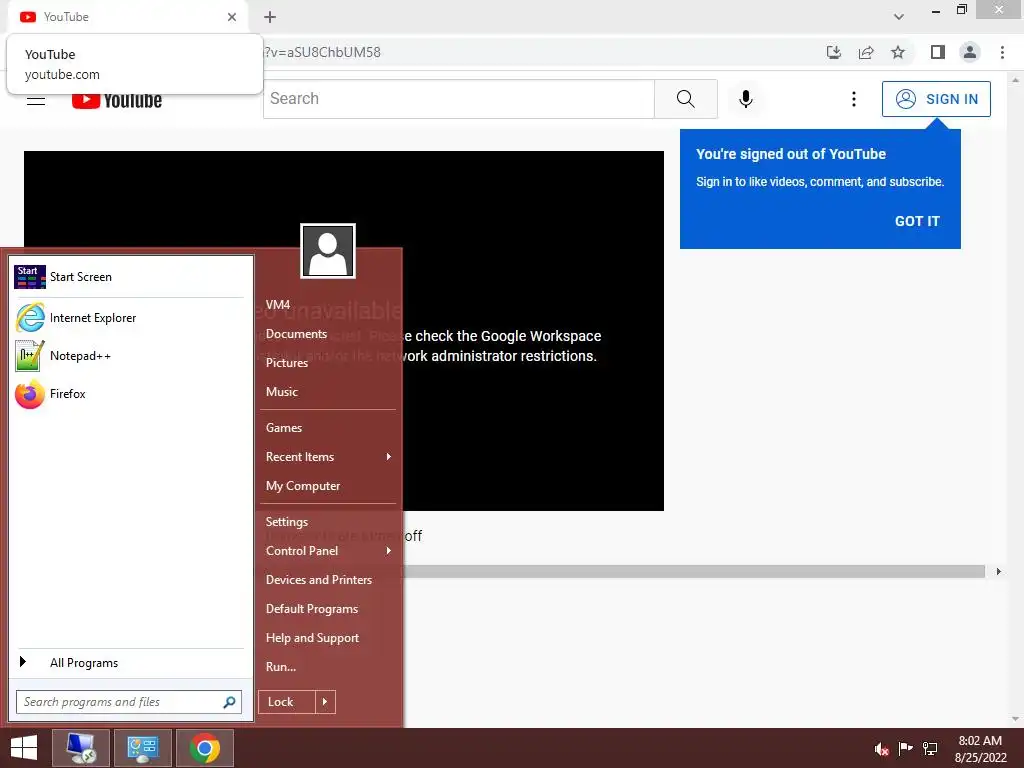
Task: Open Action Center flag icon
Action: click(x=905, y=748)
